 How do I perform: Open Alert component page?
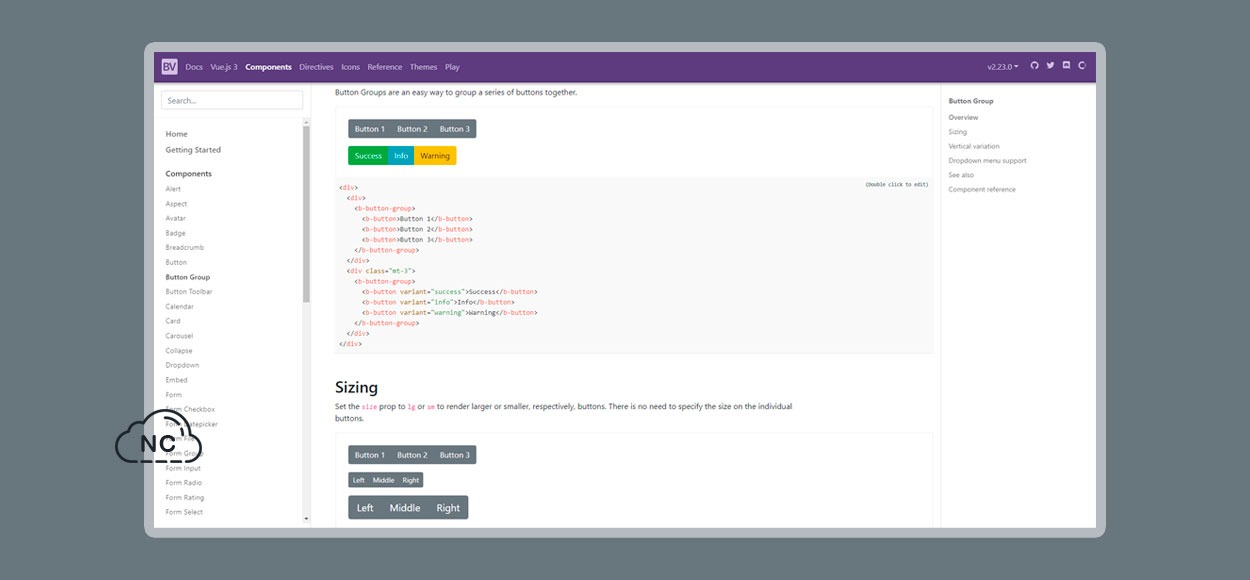point(173,189)
